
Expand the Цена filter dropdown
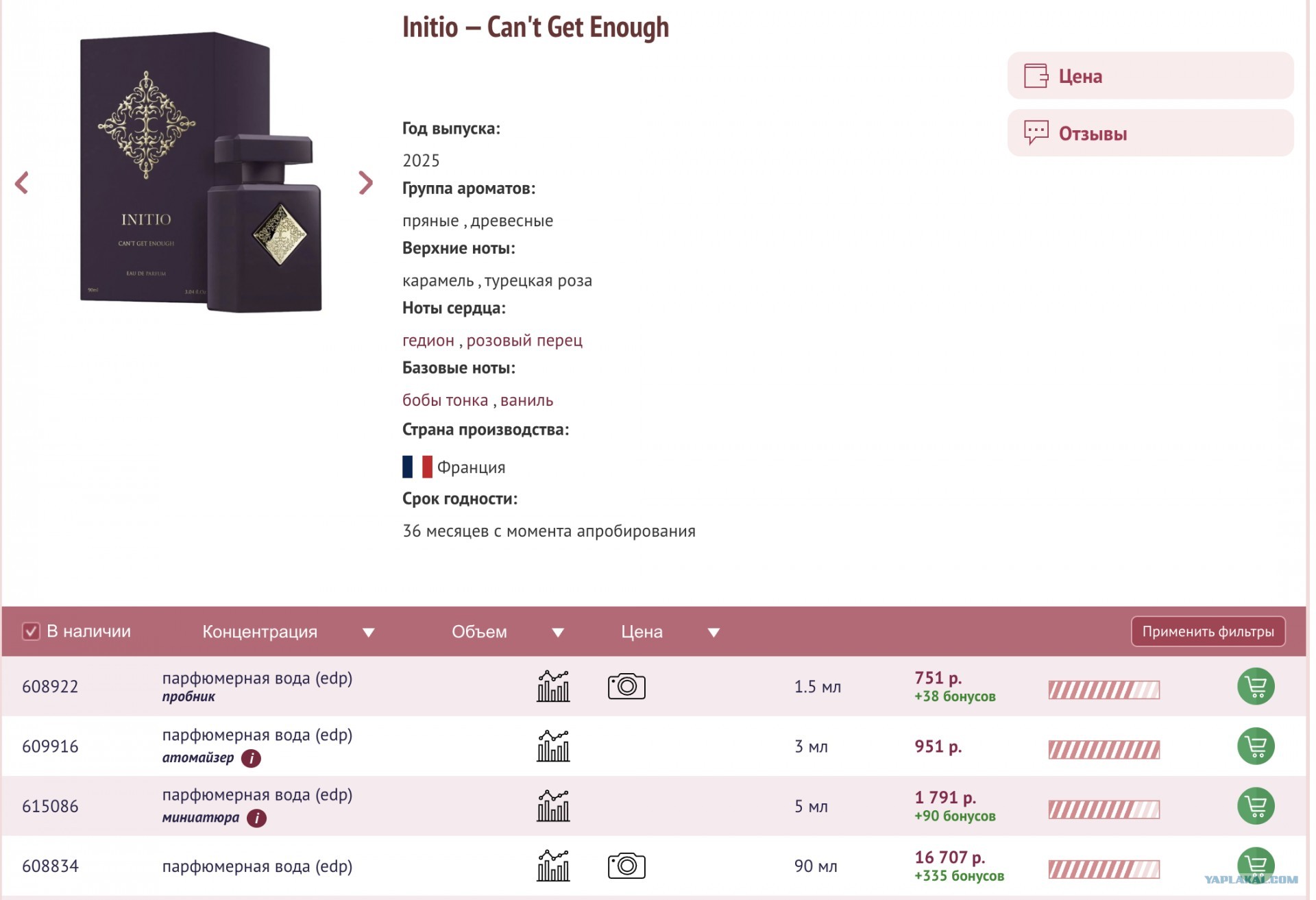pyautogui.click(x=714, y=633)
